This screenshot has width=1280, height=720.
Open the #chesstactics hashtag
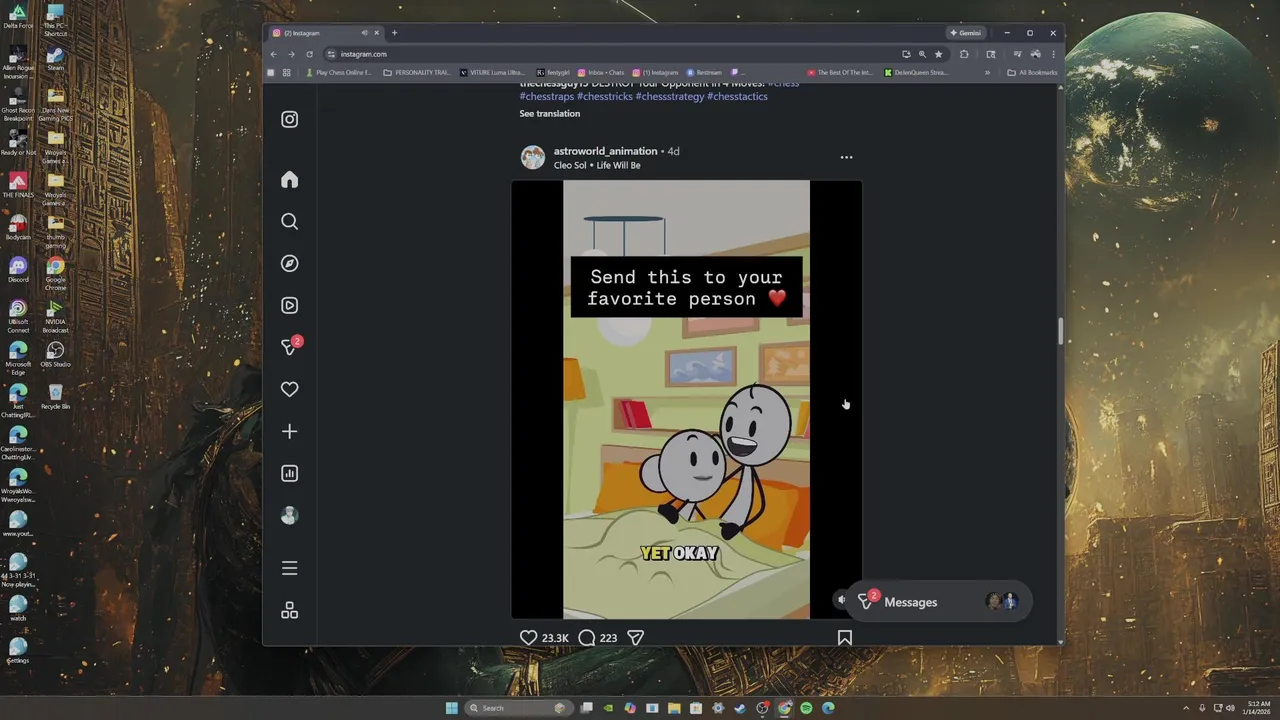pyautogui.click(x=737, y=97)
